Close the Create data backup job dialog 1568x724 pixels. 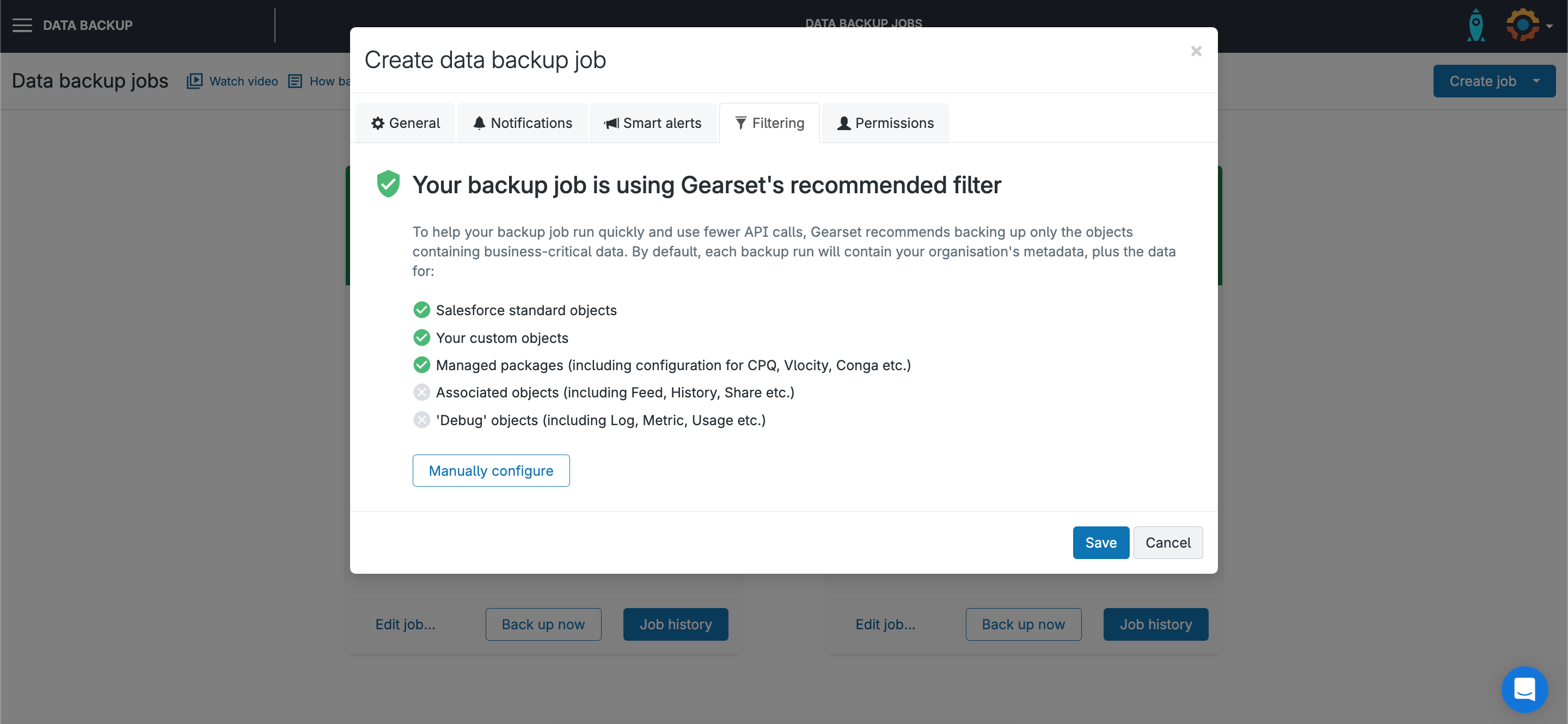click(x=1196, y=51)
